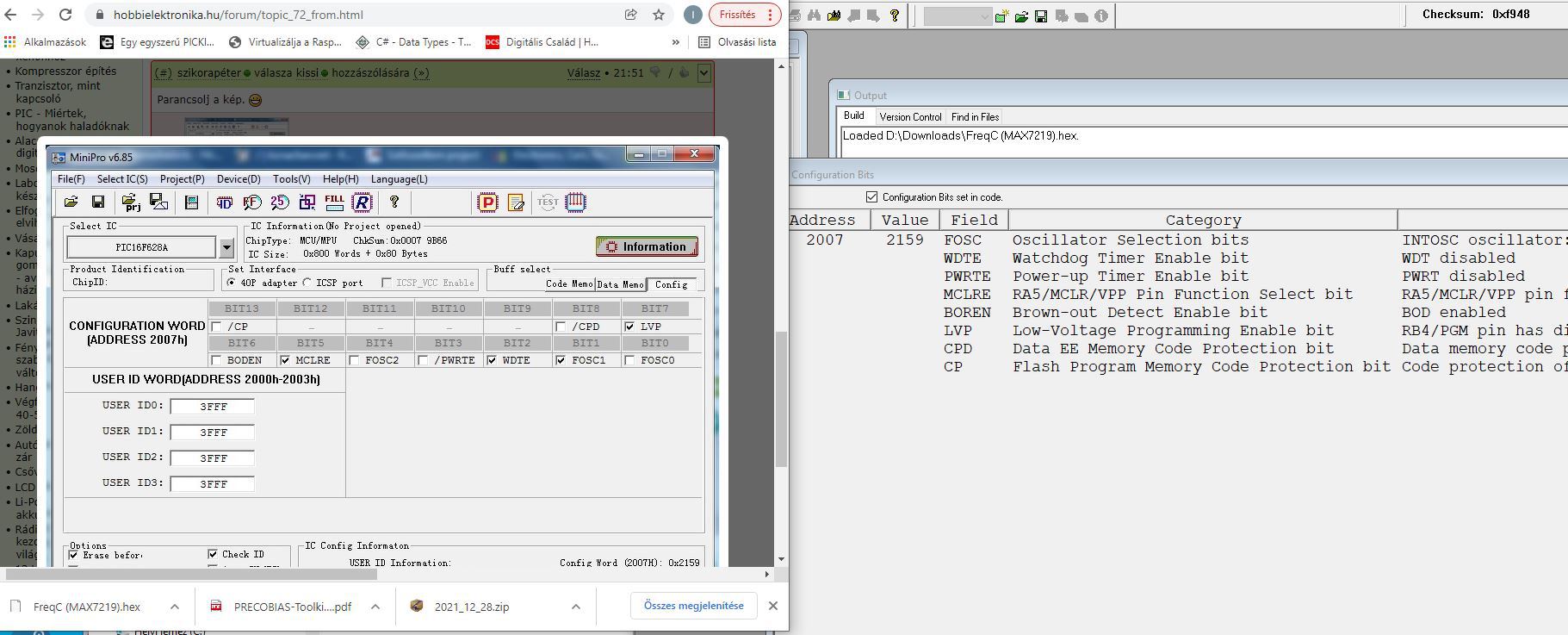The width and height of the screenshot is (1568, 635).
Task: Click open project green folder icon in MPLAB
Action: [1021, 16]
